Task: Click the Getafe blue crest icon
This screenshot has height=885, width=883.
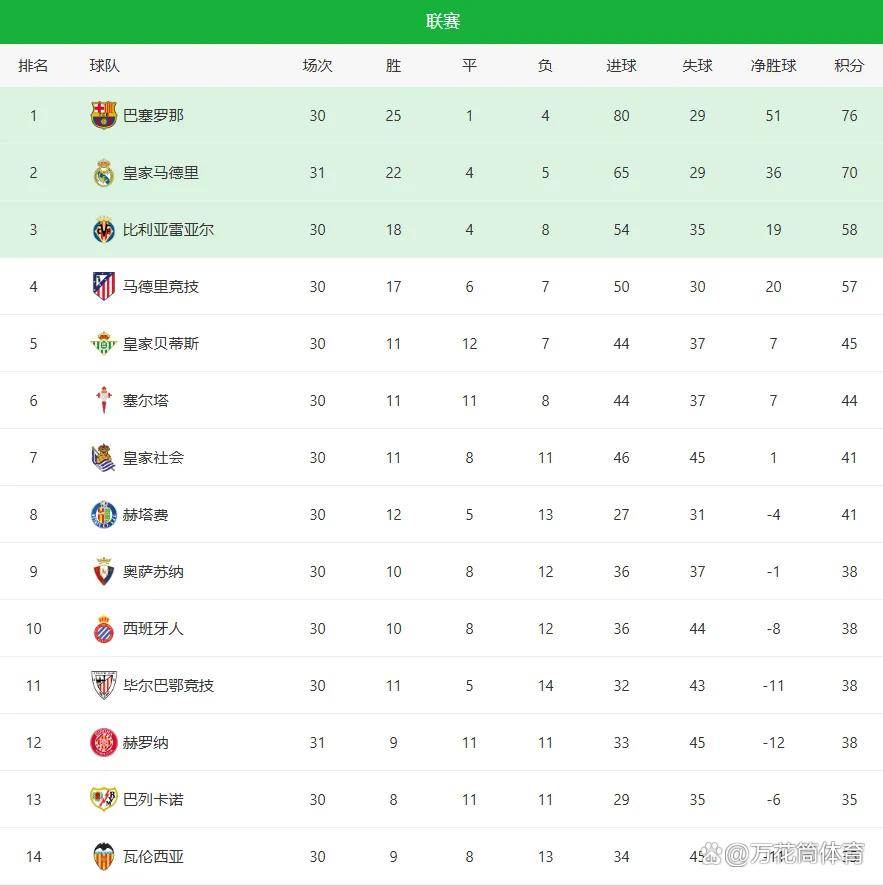Action: tap(104, 515)
